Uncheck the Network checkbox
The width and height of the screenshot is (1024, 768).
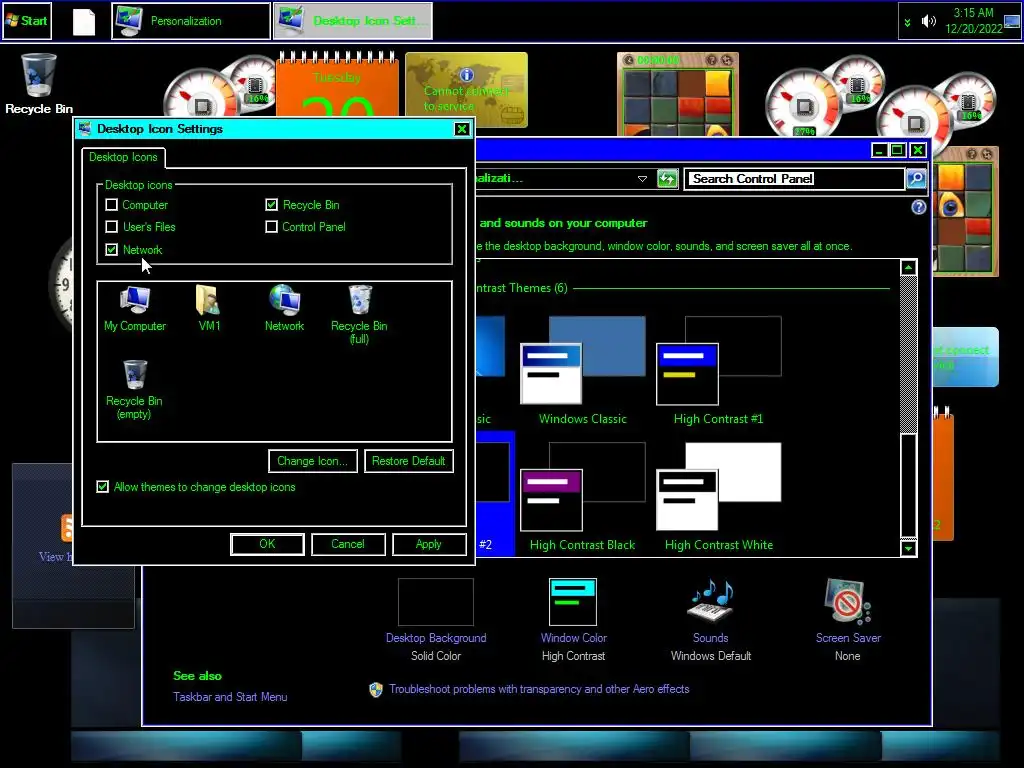click(112, 249)
